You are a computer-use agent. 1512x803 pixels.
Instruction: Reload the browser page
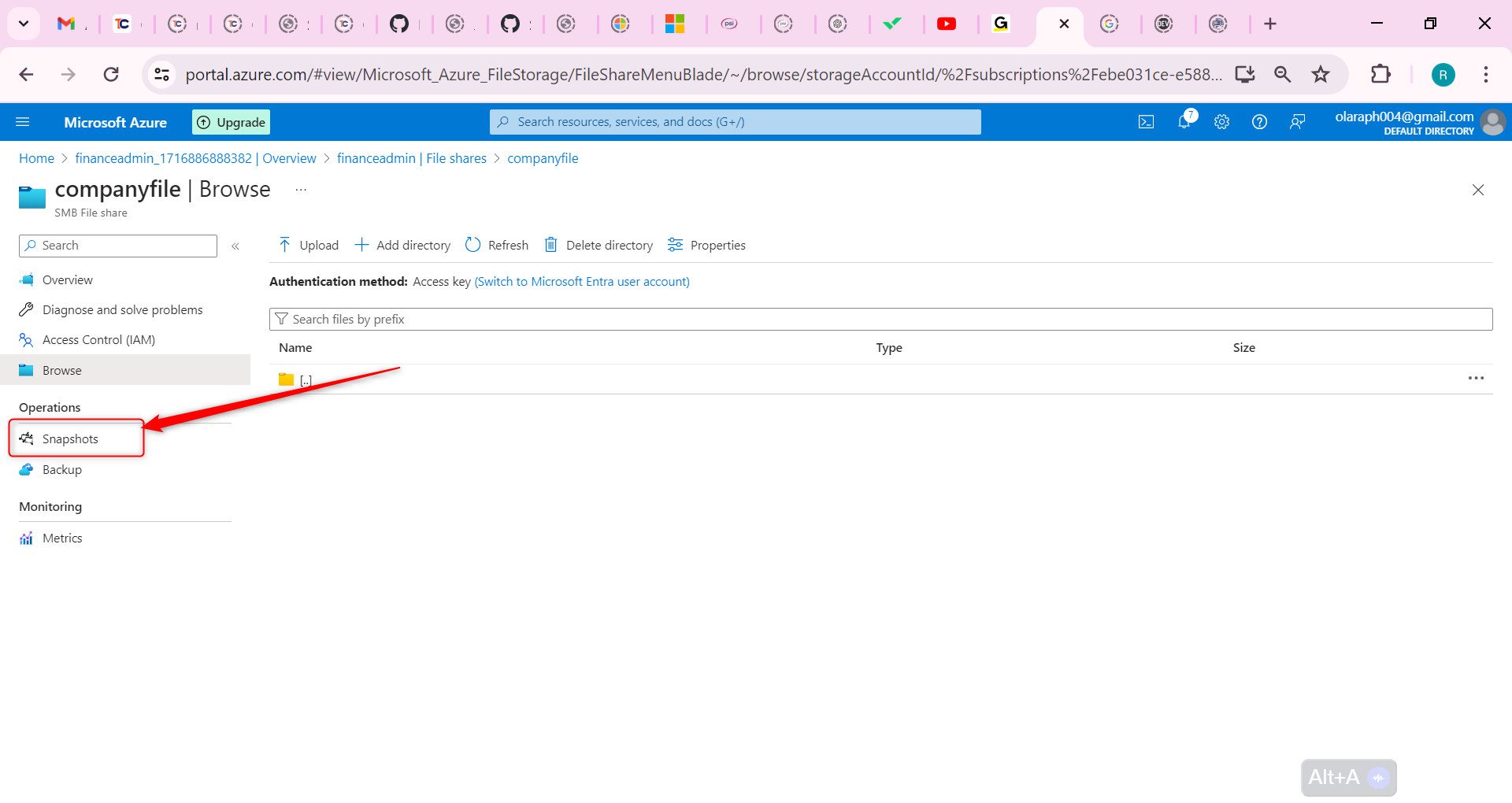pyautogui.click(x=111, y=75)
